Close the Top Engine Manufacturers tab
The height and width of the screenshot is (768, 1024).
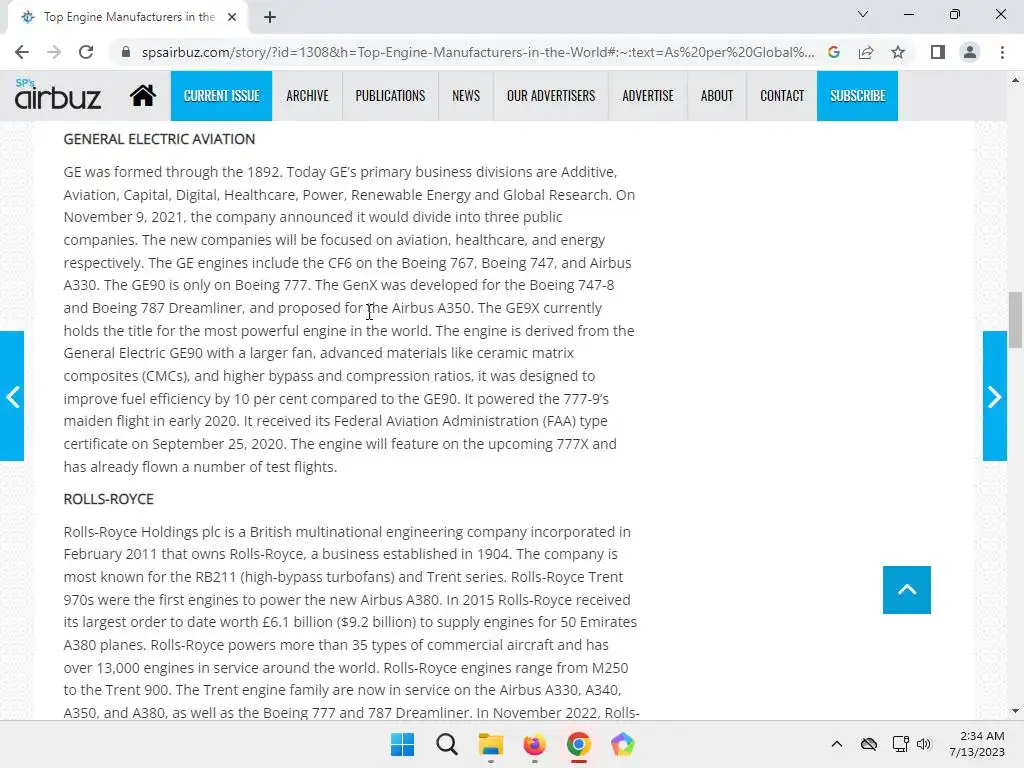[x=232, y=17]
